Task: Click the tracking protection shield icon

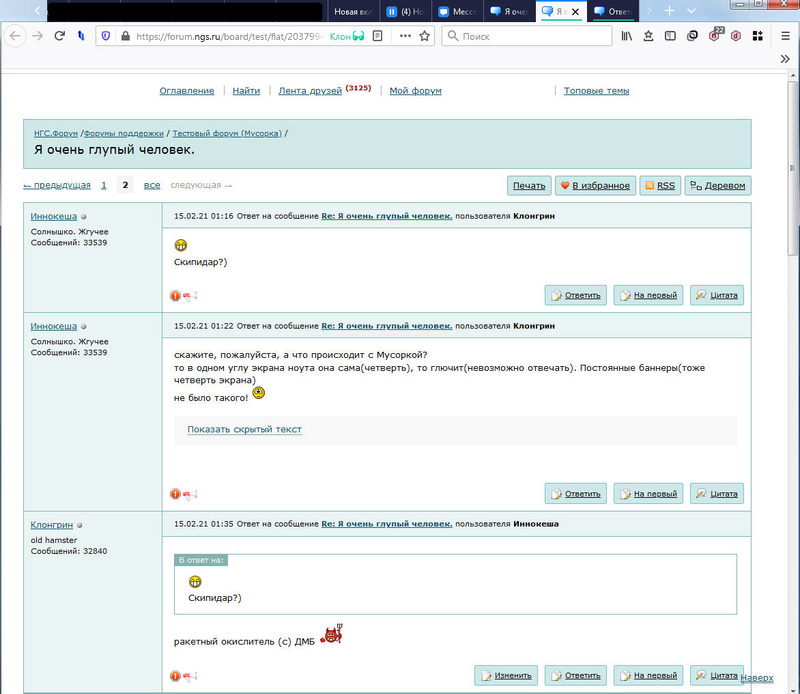Action: (x=105, y=35)
